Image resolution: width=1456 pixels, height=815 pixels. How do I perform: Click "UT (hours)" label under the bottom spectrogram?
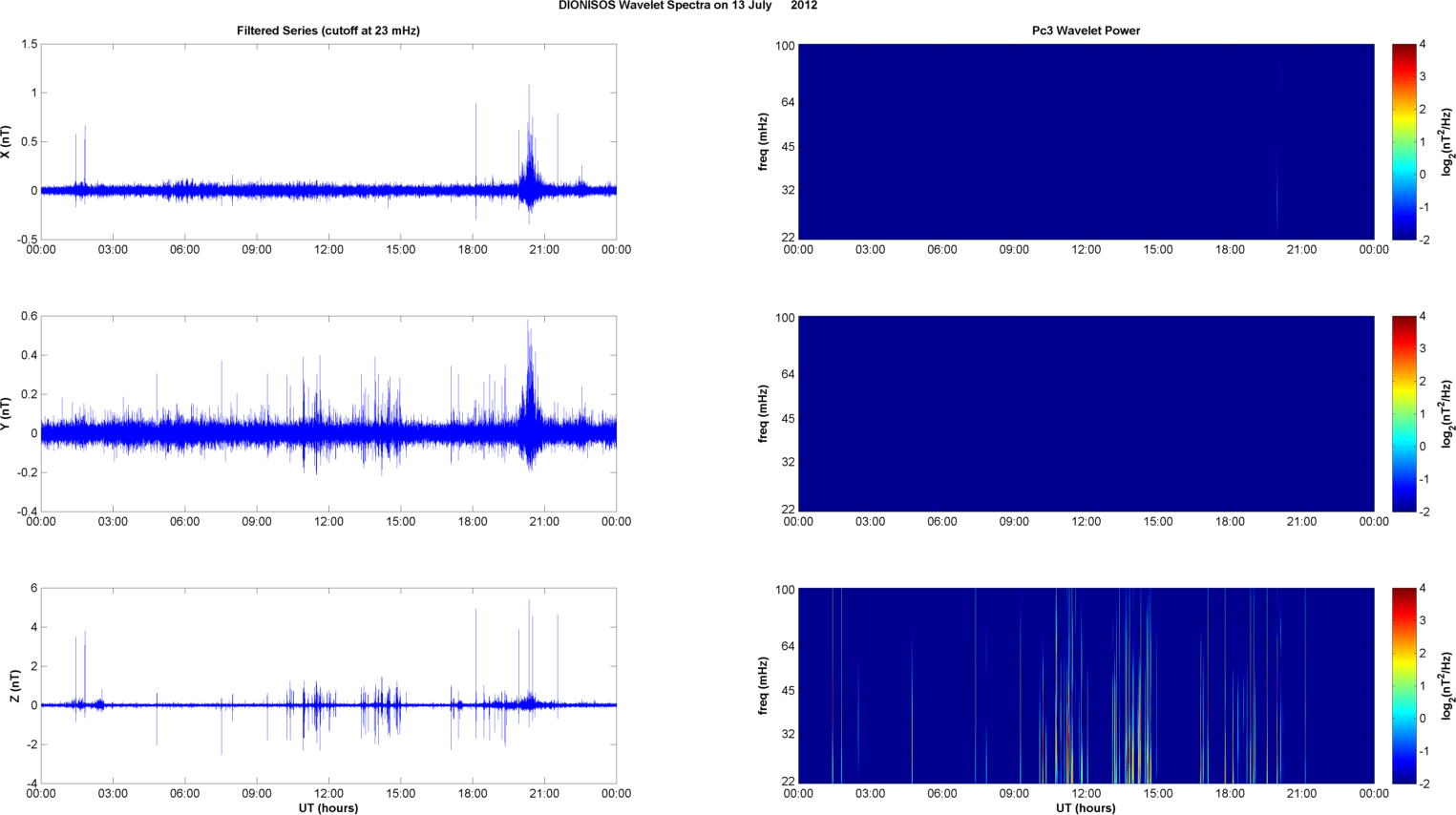(x=1086, y=807)
